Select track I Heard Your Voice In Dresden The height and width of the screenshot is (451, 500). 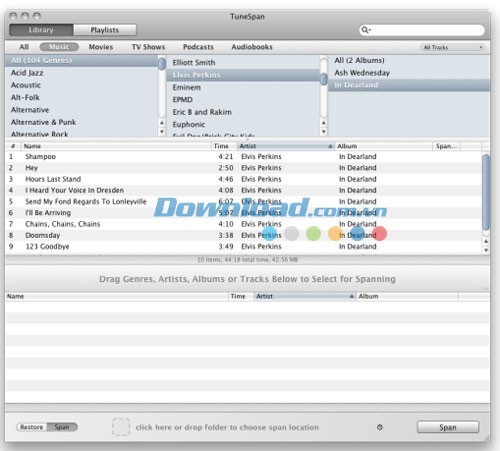pyautogui.click(x=243, y=190)
